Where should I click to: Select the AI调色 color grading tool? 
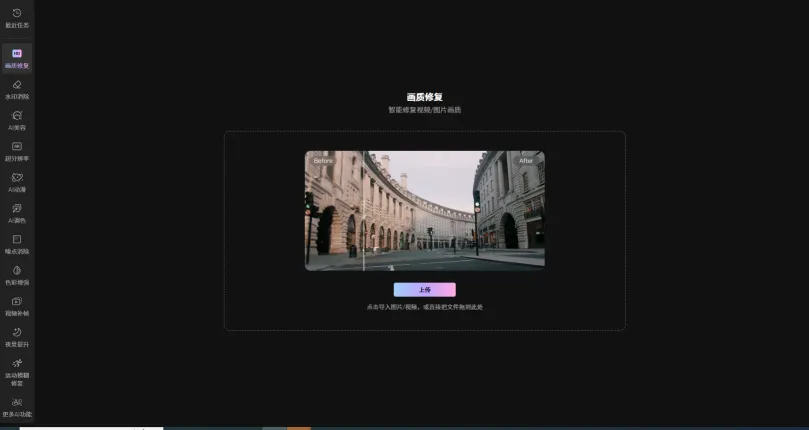coord(17,214)
